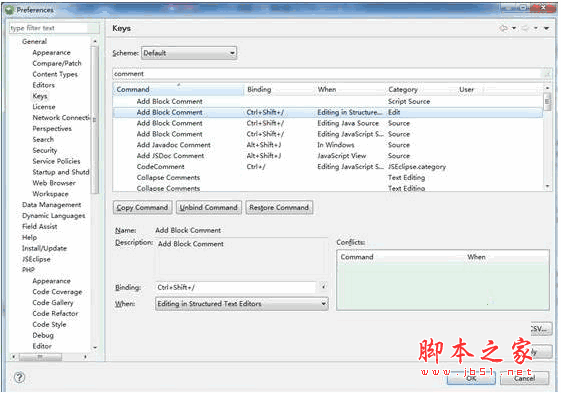Select the Add JSDoc Comment row

click(328, 156)
